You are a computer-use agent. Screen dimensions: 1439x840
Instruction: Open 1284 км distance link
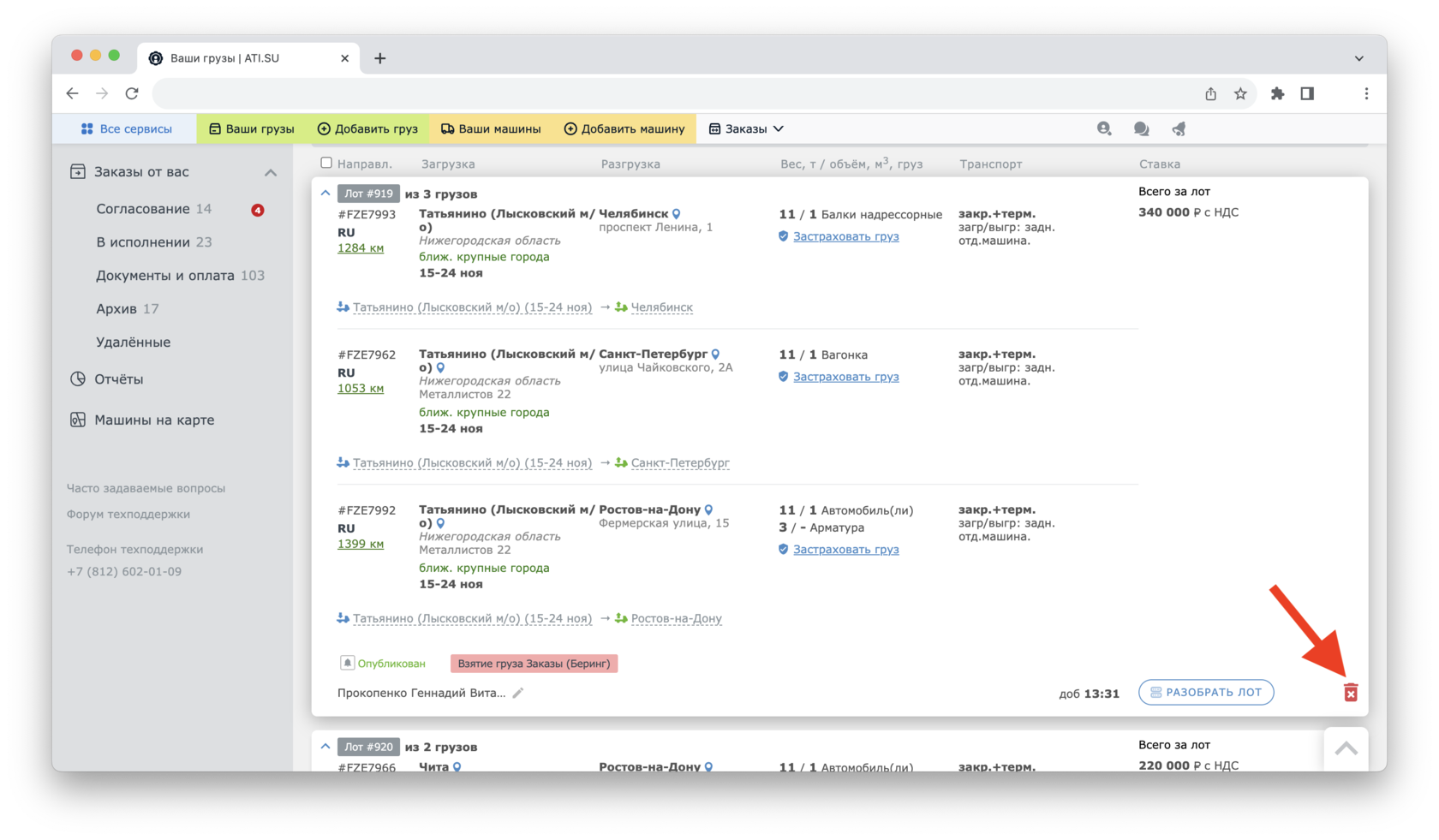pyautogui.click(x=361, y=248)
